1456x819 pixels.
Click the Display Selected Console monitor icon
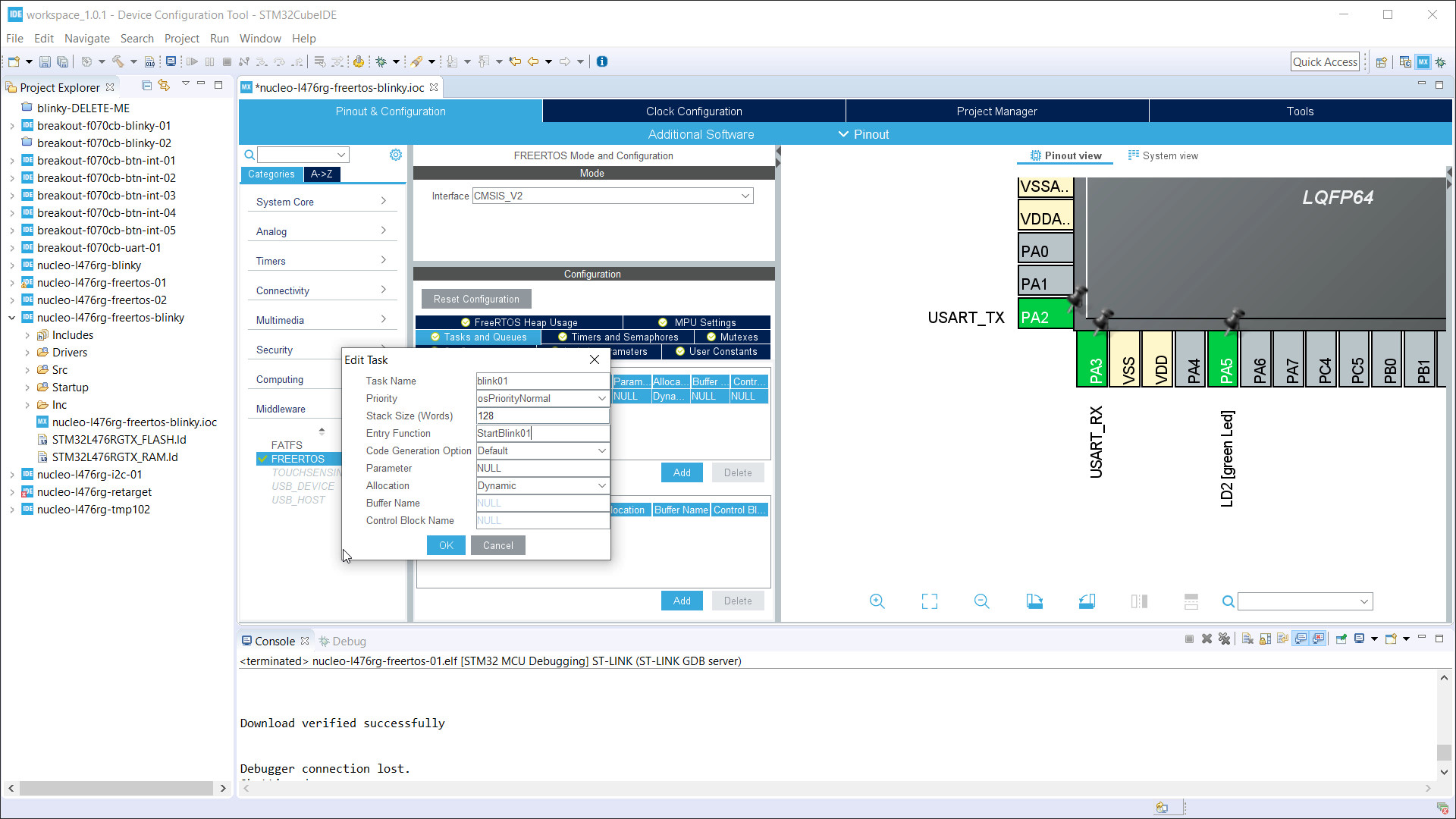point(1359,639)
